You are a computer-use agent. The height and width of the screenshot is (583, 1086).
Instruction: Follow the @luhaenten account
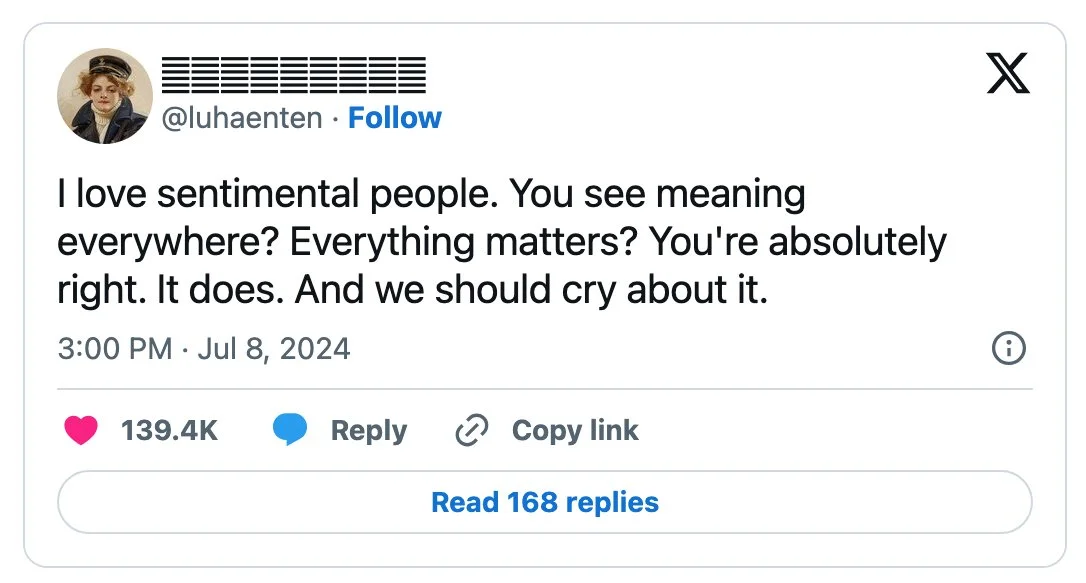click(394, 118)
